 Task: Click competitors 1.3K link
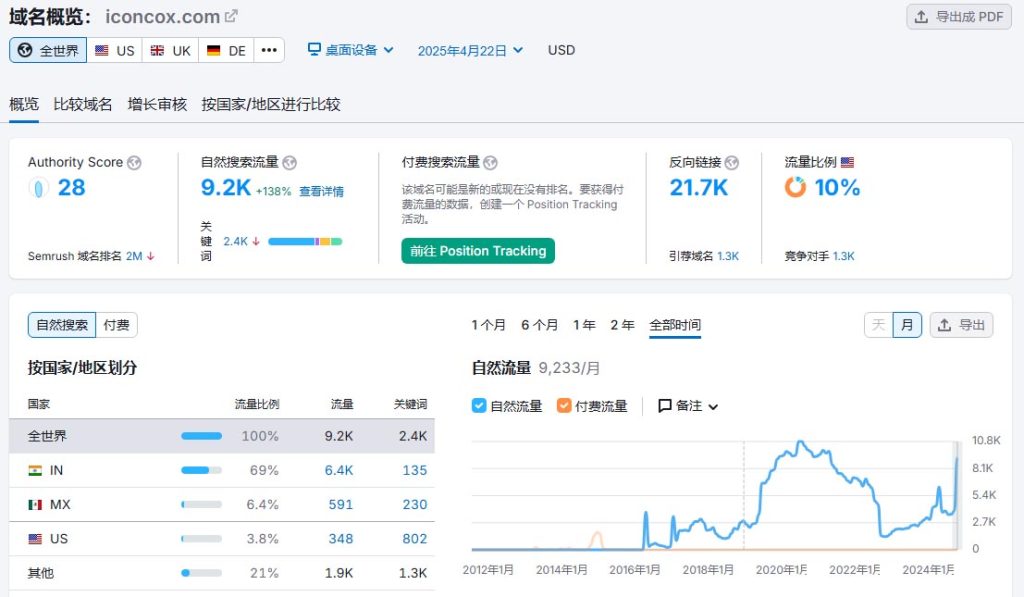(844, 256)
